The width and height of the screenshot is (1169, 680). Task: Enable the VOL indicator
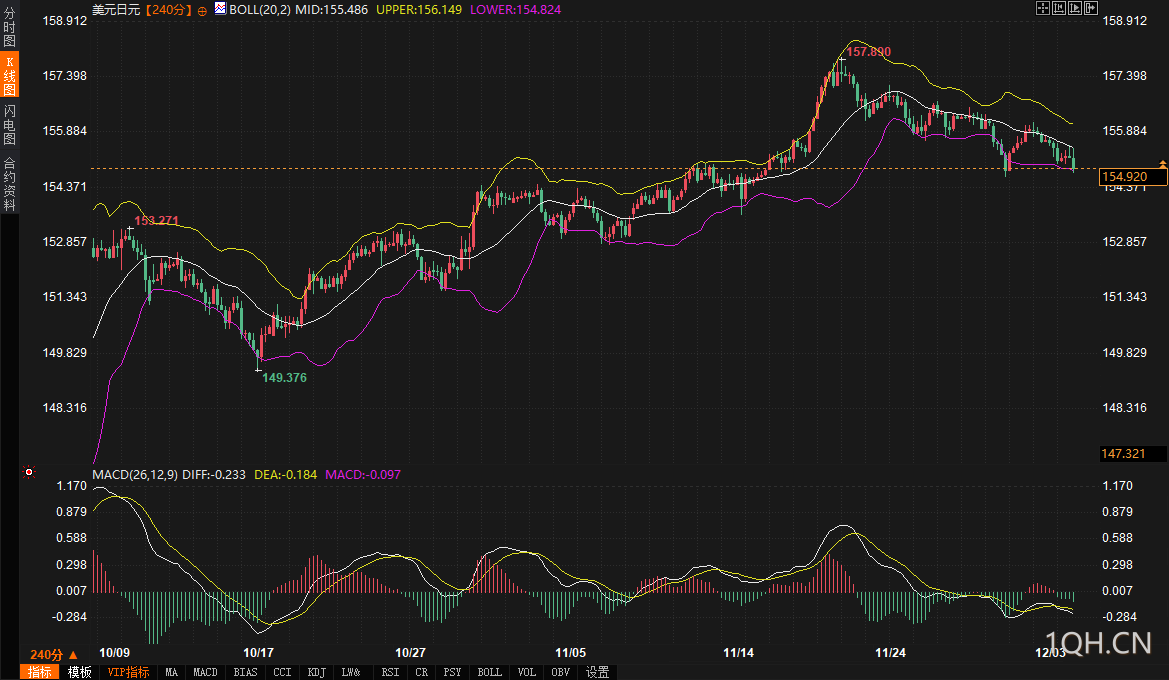526,672
